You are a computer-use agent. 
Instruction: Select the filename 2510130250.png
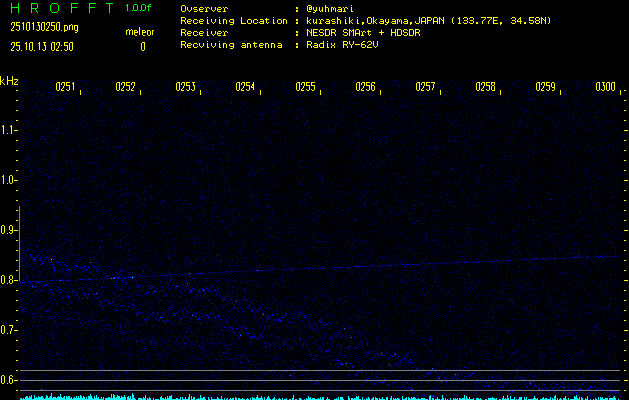click(x=44, y=27)
